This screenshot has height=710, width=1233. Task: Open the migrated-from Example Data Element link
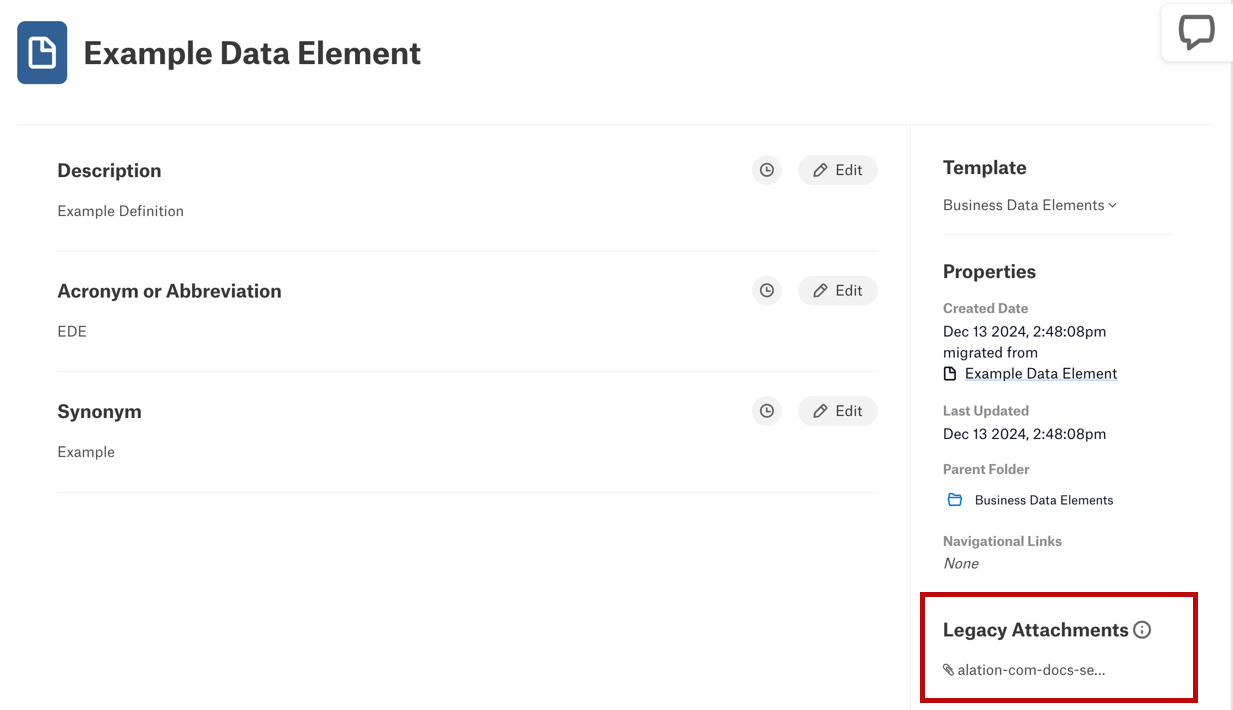pos(1041,374)
